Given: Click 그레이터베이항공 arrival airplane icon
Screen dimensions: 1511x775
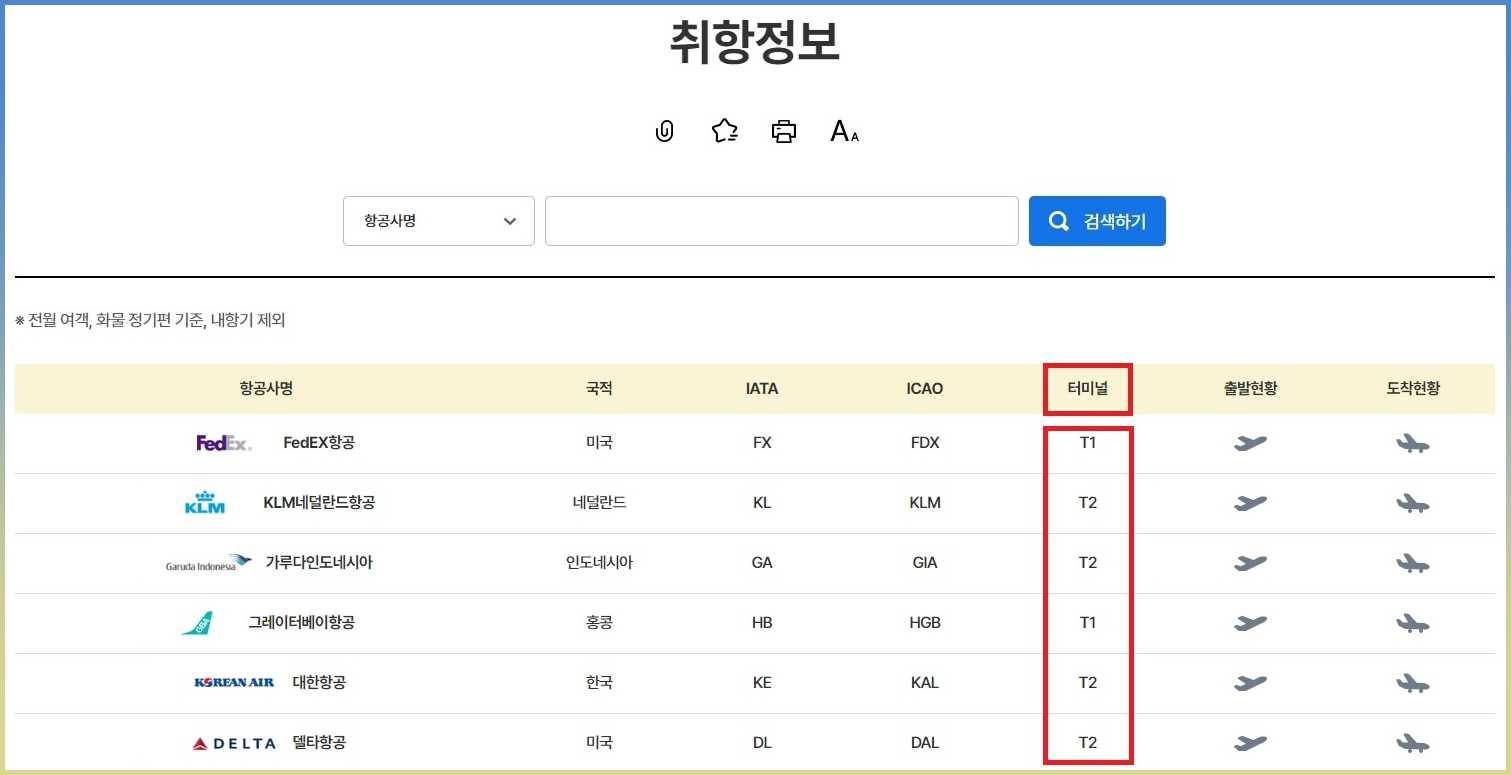Looking at the screenshot, I should 1412,623.
